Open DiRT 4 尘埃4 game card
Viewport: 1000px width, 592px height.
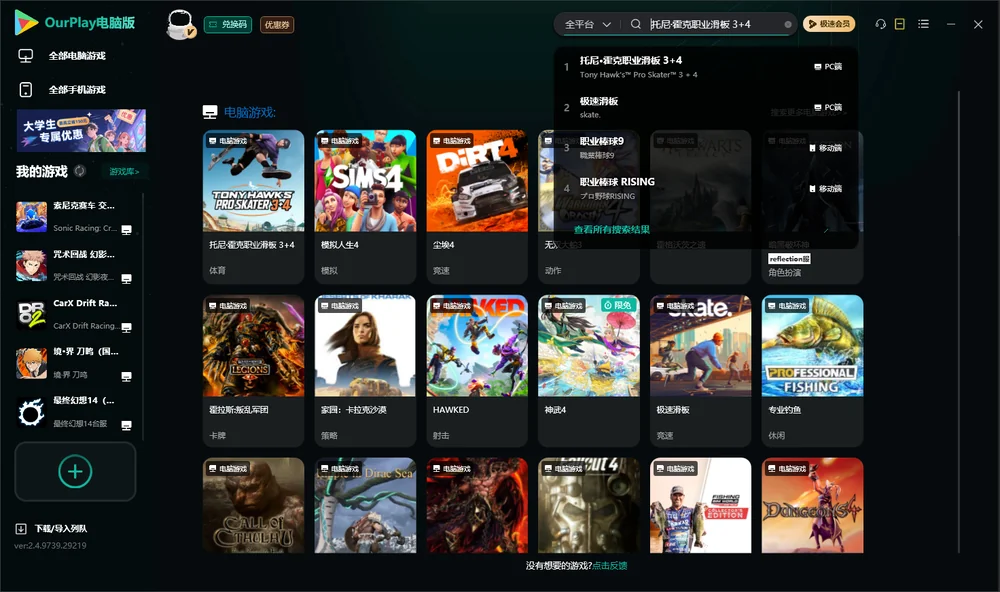(477, 207)
